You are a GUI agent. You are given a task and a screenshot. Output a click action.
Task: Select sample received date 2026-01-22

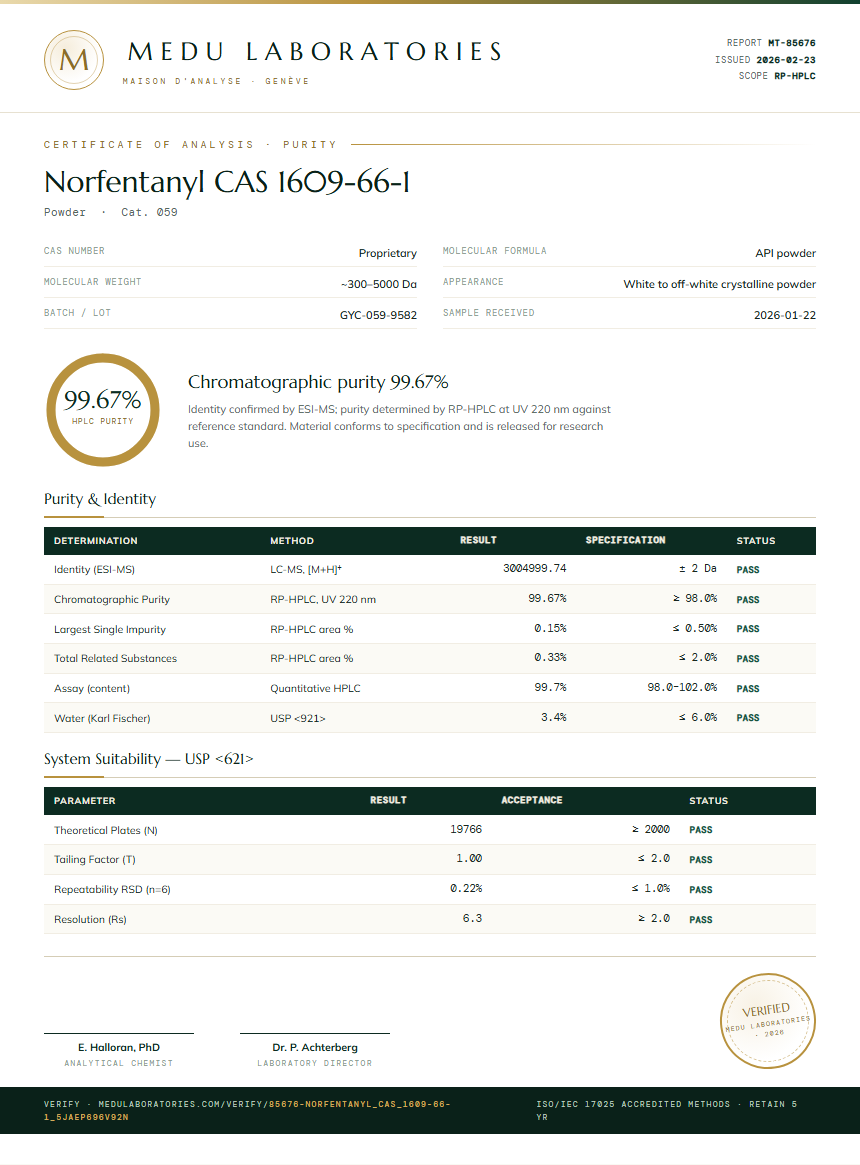(785, 315)
